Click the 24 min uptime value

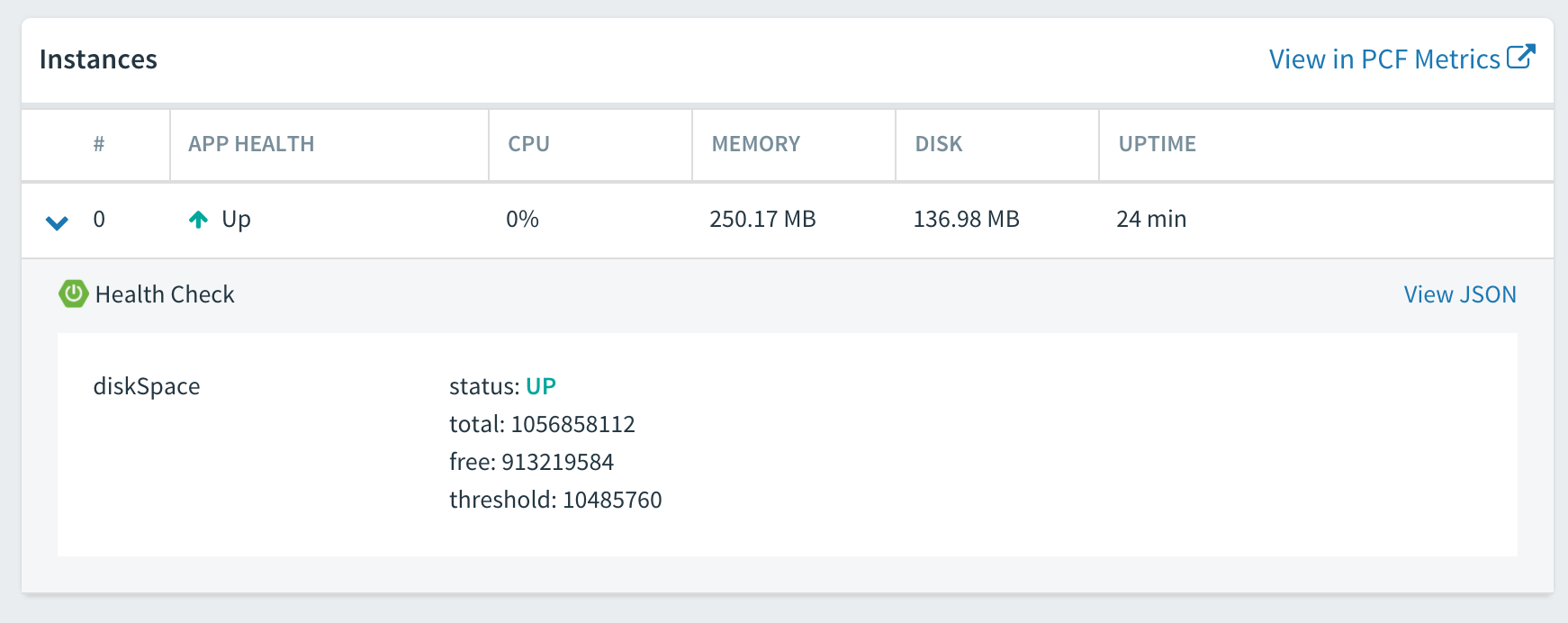pyautogui.click(x=1150, y=220)
